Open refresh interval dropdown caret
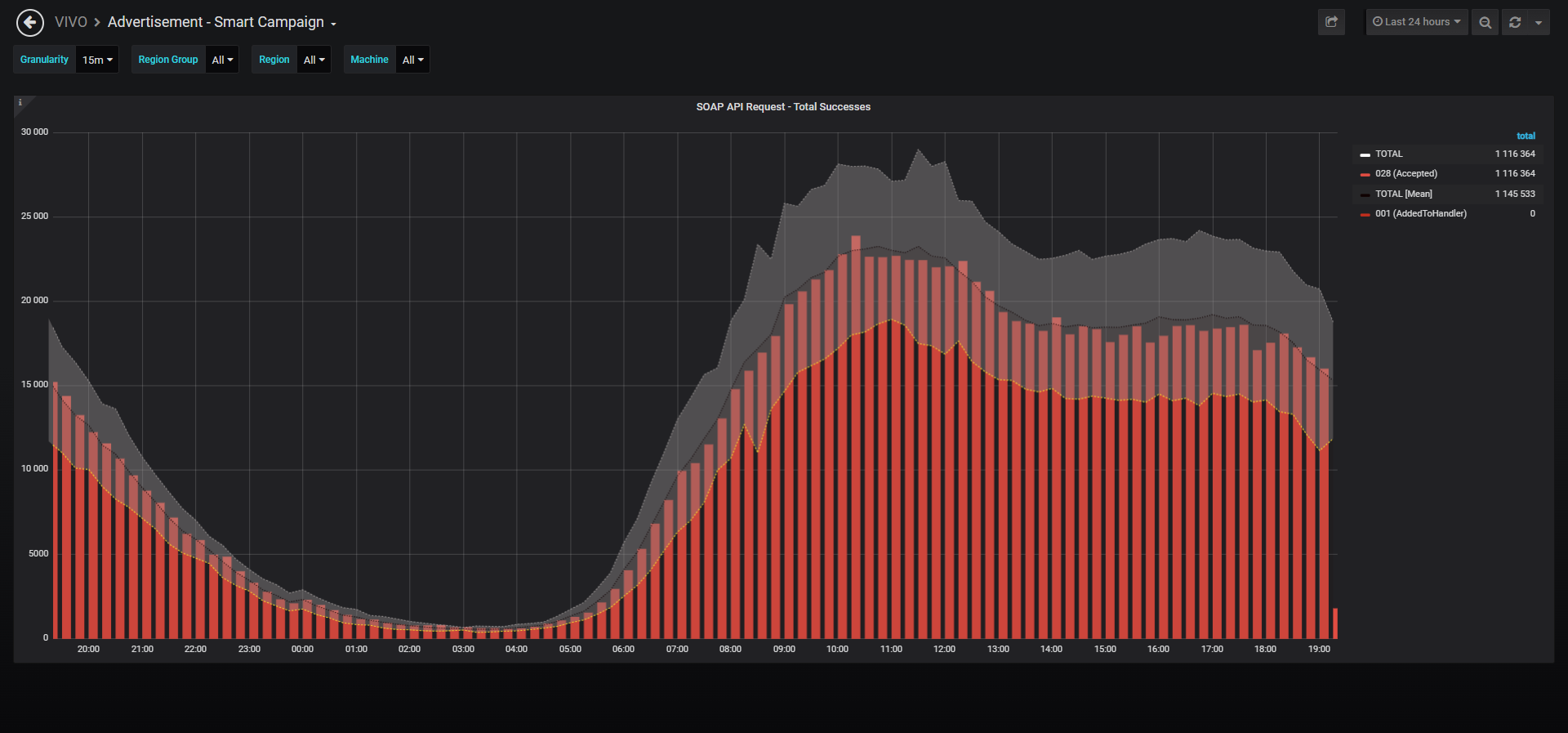The height and width of the screenshot is (733, 1568). [x=1539, y=22]
